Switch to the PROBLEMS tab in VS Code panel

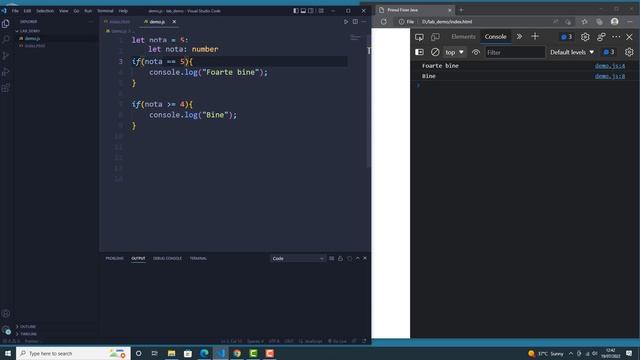[114, 258]
